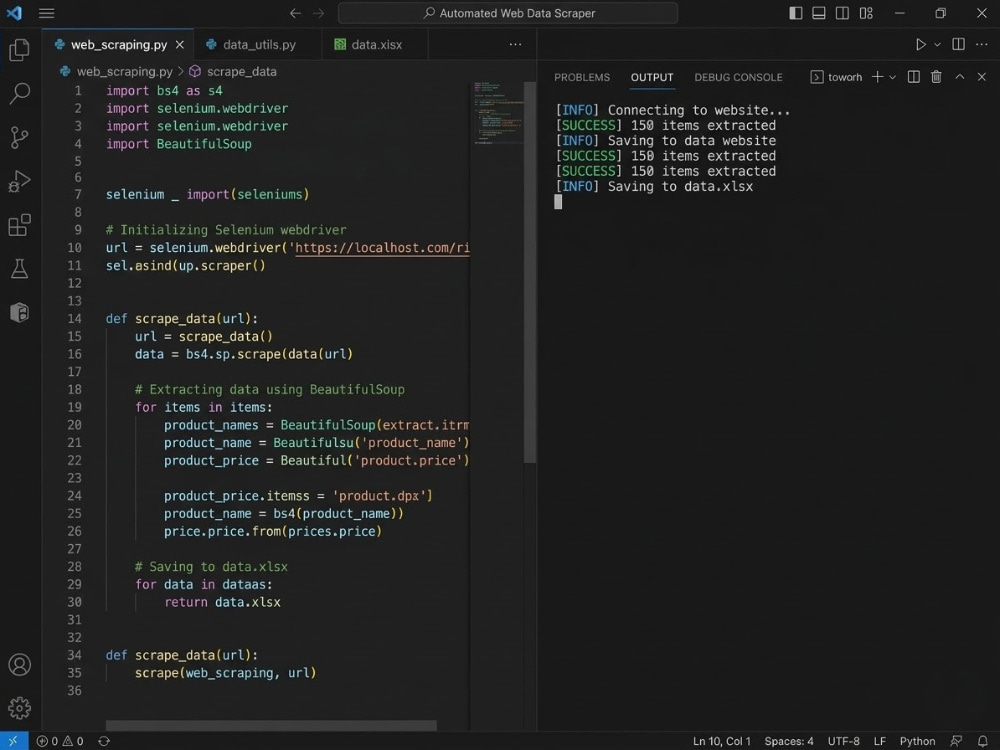Click the horizontal editor scrollbar
1000x750 pixels.
(271, 726)
